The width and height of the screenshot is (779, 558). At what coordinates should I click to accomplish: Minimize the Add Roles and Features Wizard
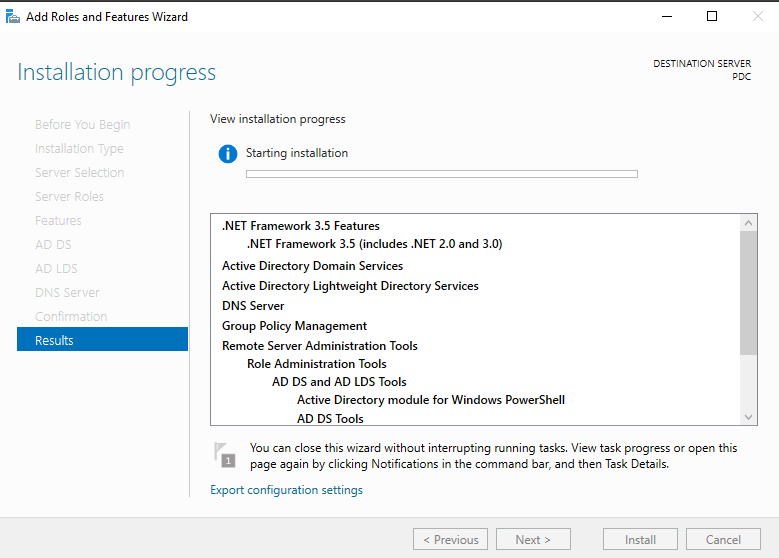pyautogui.click(x=667, y=16)
